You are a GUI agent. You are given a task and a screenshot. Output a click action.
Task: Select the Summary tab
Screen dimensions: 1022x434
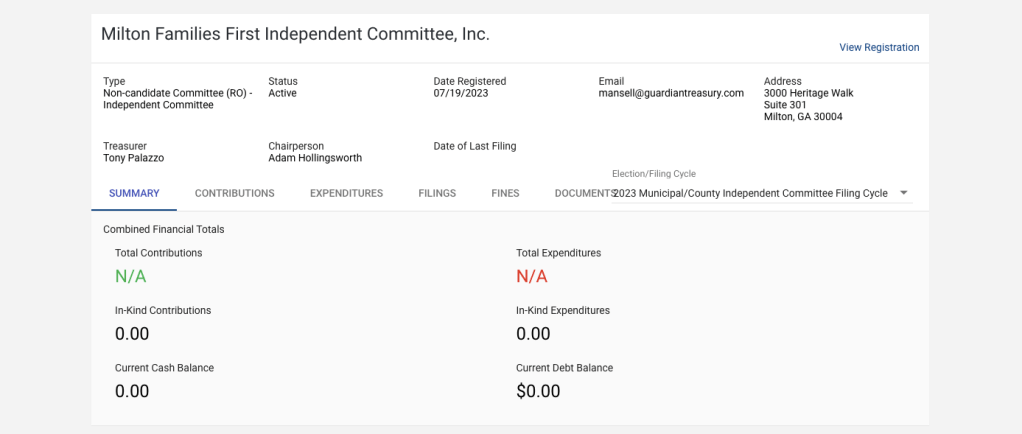click(x=134, y=193)
